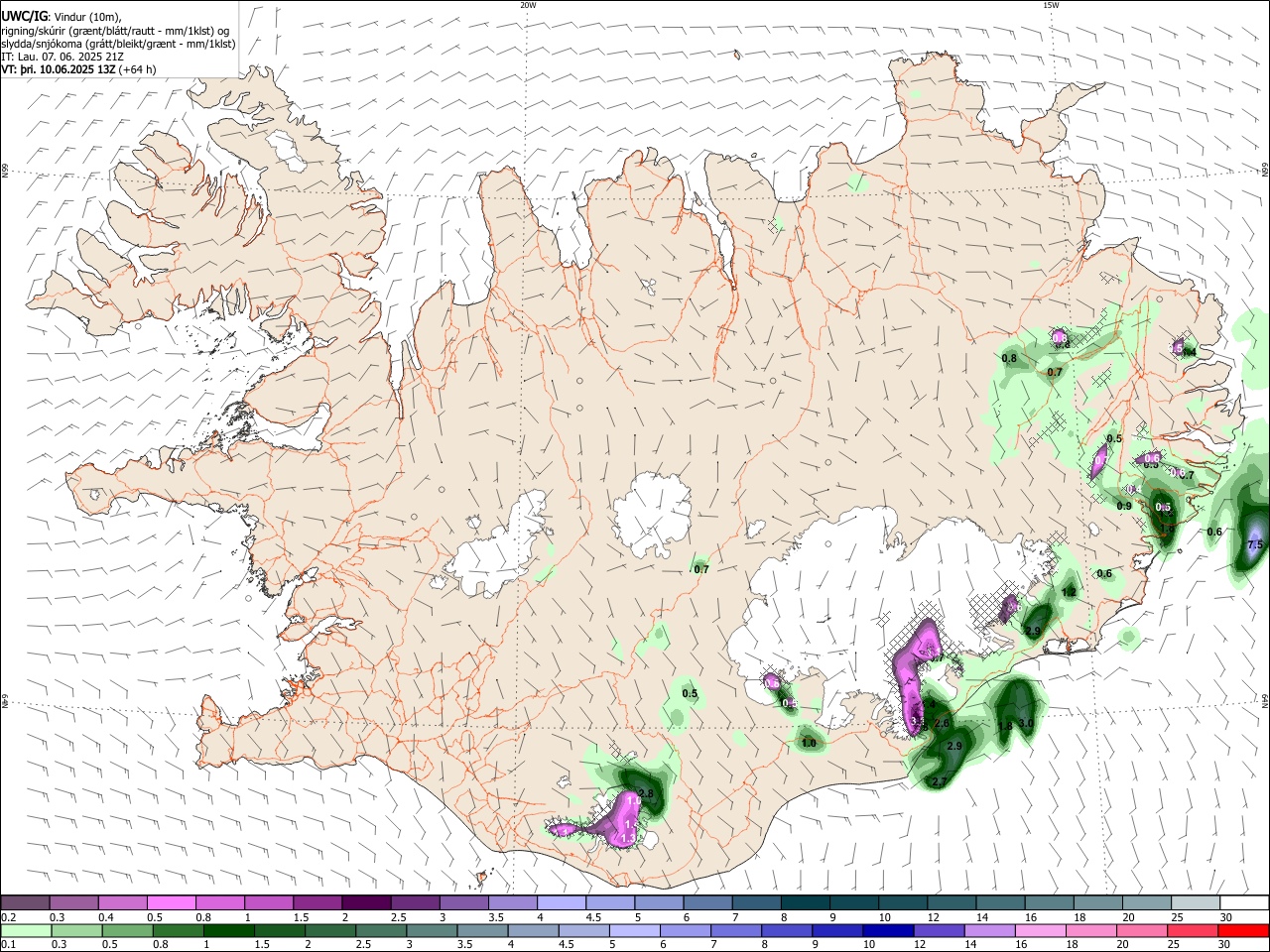Click the "1.2" precipitation value on the map
The image size is (1270, 952).
[1069, 592]
